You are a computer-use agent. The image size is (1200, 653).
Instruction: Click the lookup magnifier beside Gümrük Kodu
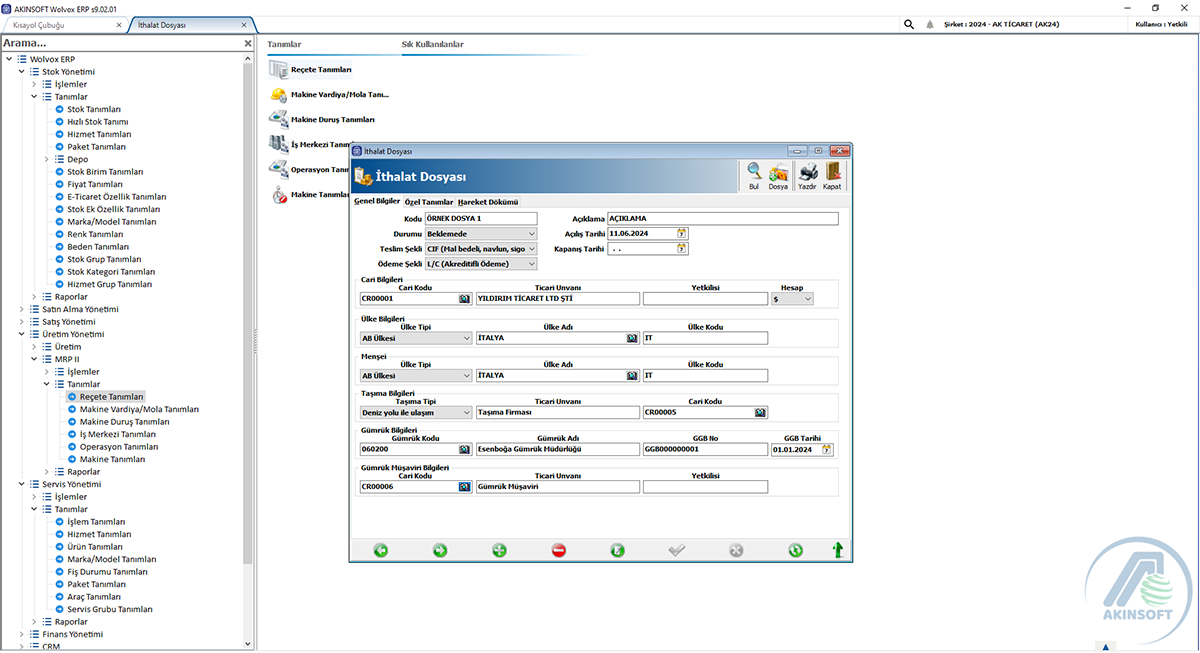[x=462, y=449]
